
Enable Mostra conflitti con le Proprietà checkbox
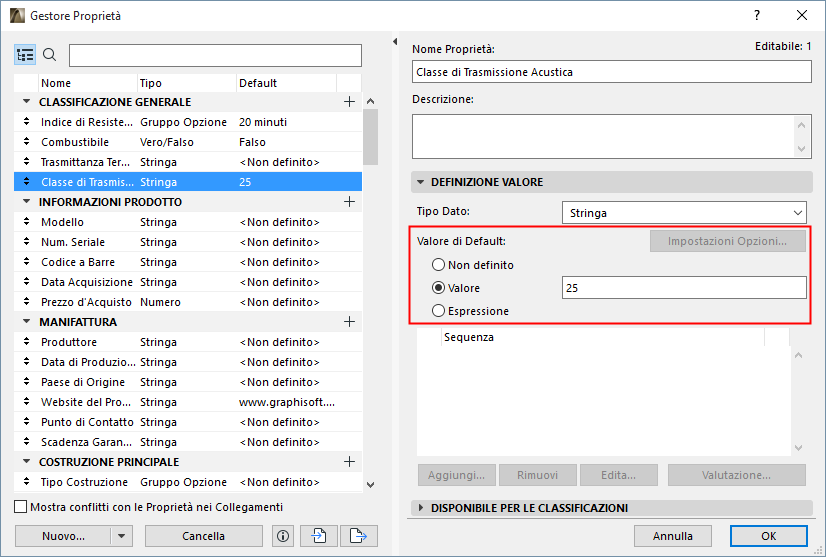click(x=21, y=507)
